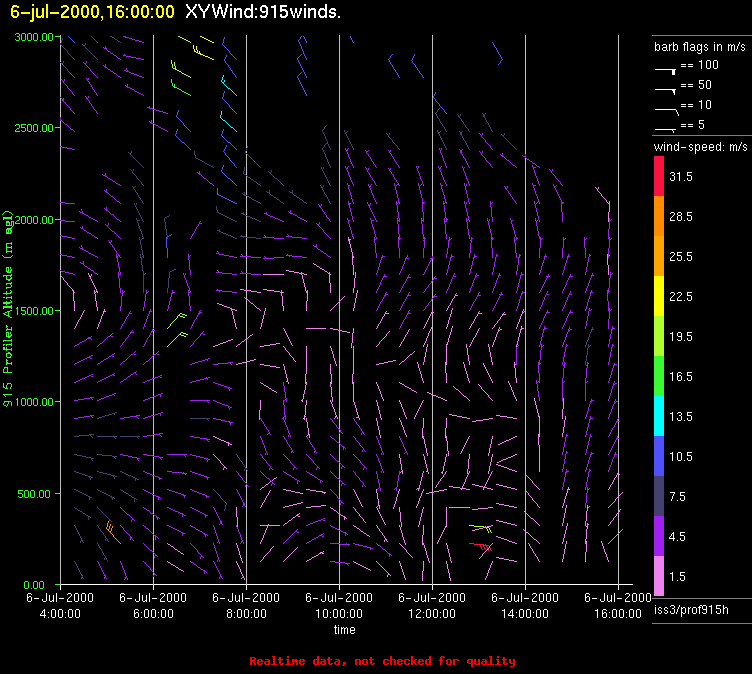Click the 10 m/s barb flag legend icon
Viewport: 752px width, 674px height.
click(667, 112)
